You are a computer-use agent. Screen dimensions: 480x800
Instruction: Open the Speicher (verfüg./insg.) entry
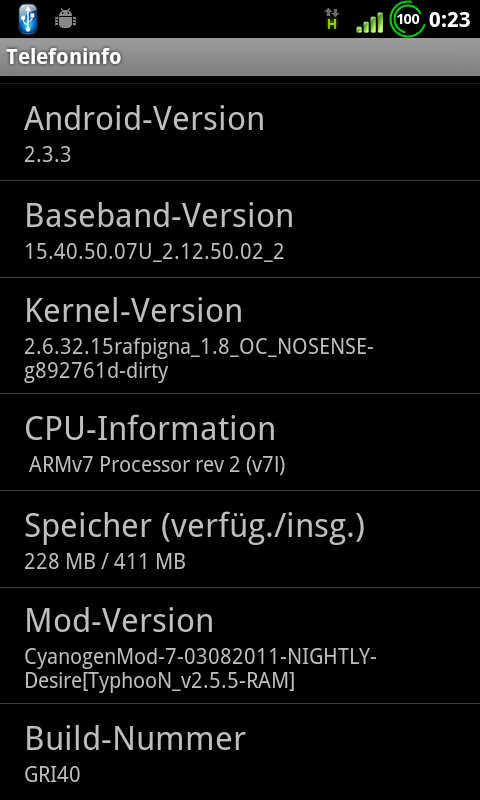pyautogui.click(x=240, y=539)
